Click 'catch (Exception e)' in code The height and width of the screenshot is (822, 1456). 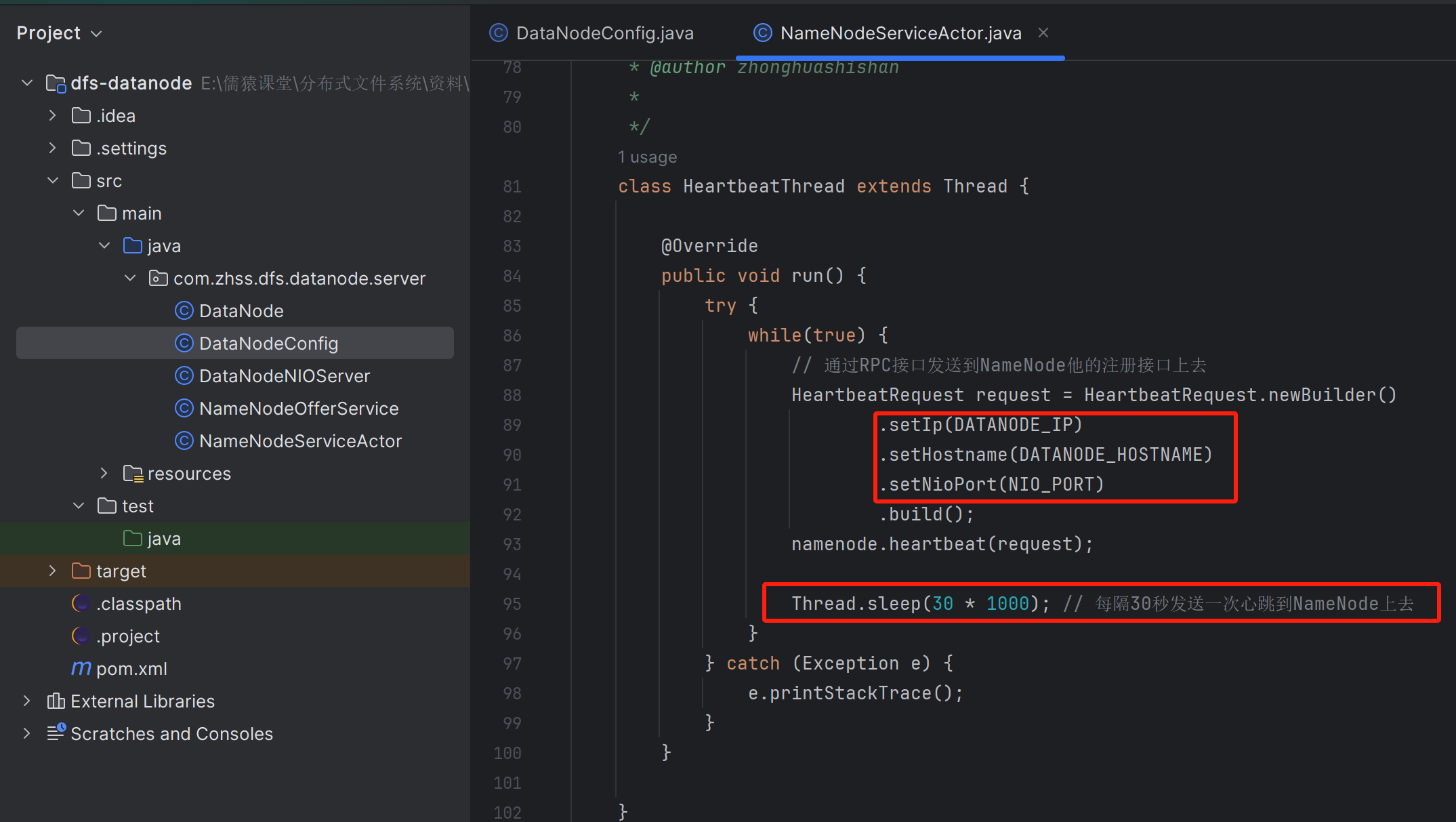pyautogui.click(x=829, y=663)
